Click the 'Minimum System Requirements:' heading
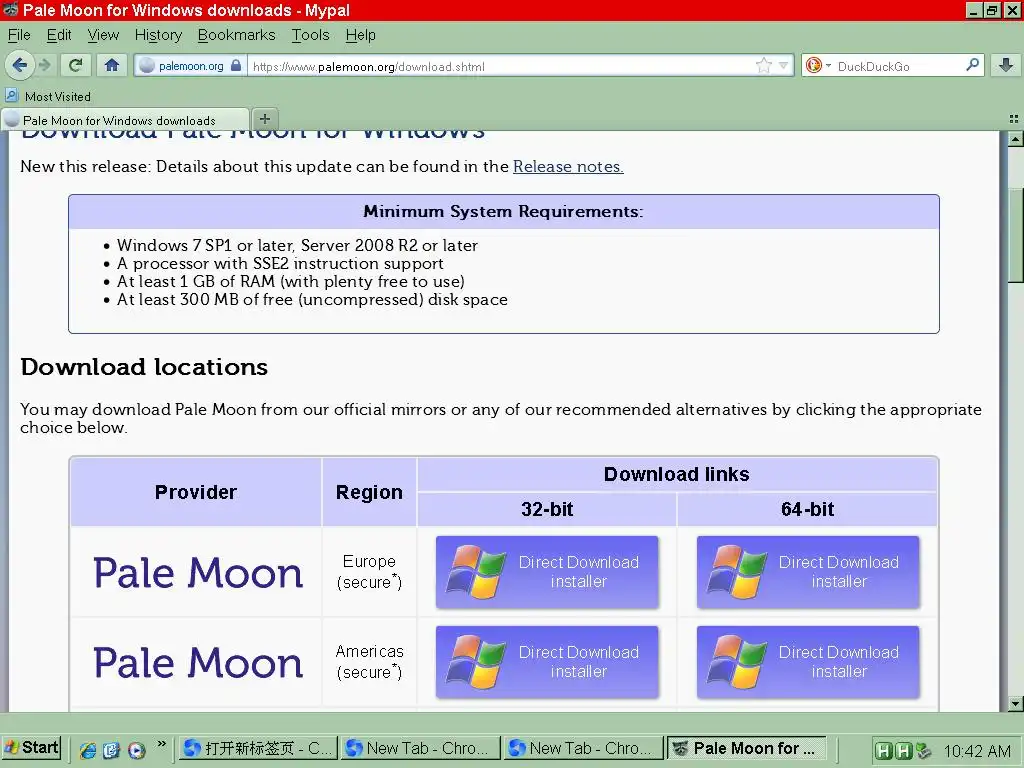The height and width of the screenshot is (768, 1024). (x=504, y=212)
